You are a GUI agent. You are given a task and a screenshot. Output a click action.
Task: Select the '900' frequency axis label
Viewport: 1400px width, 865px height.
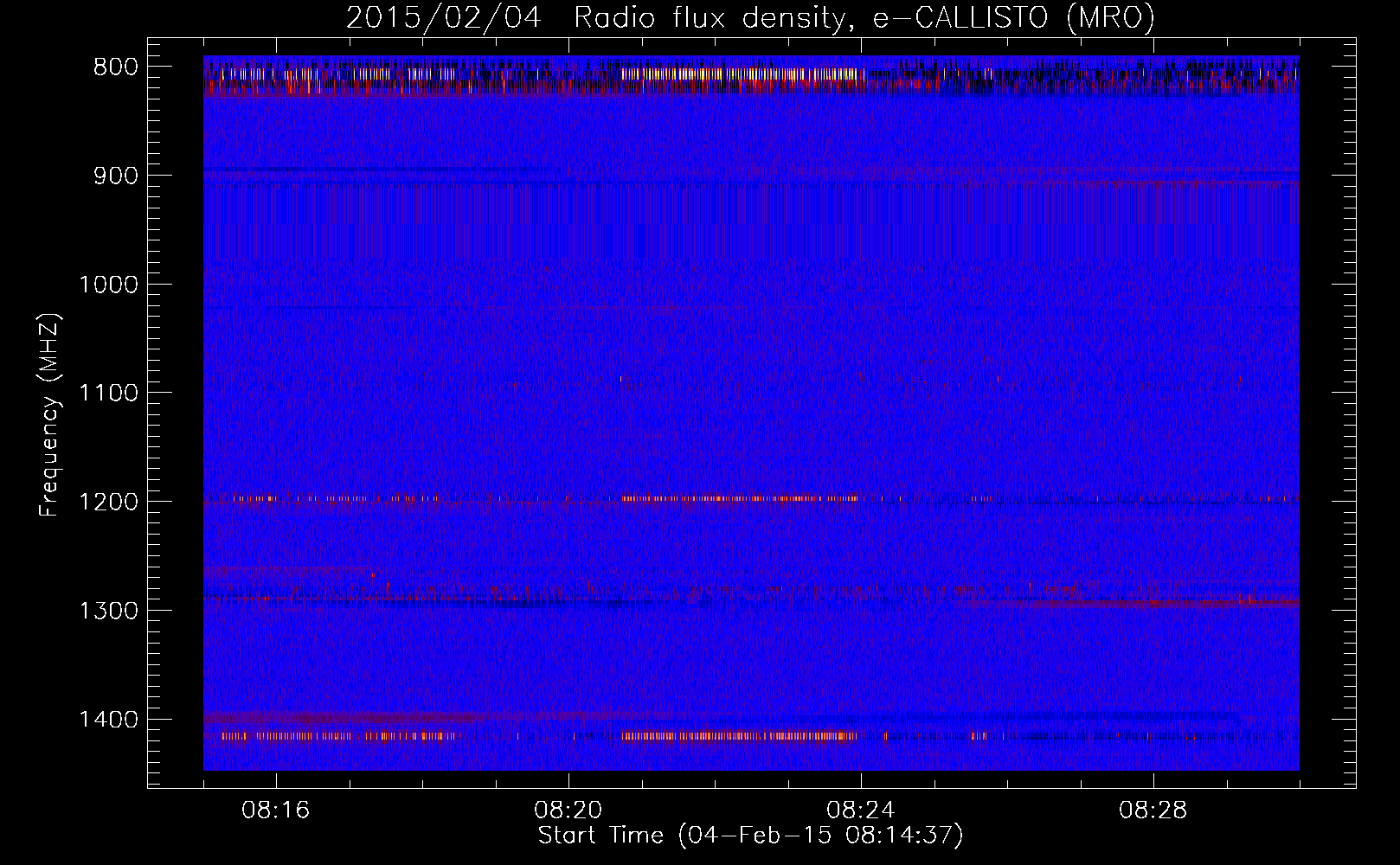(x=115, y=176)
